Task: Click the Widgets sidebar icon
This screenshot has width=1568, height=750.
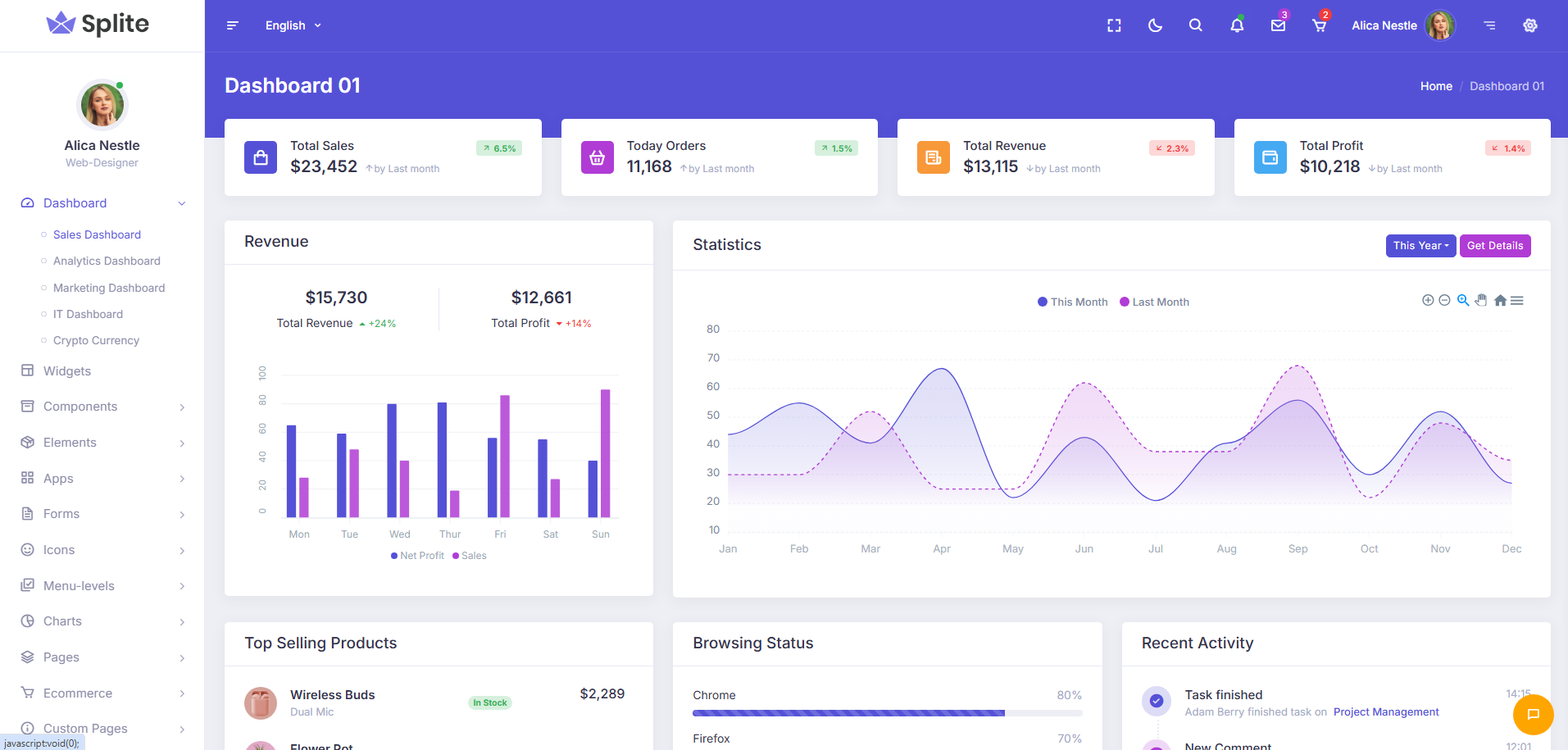Action: [28, 370]
